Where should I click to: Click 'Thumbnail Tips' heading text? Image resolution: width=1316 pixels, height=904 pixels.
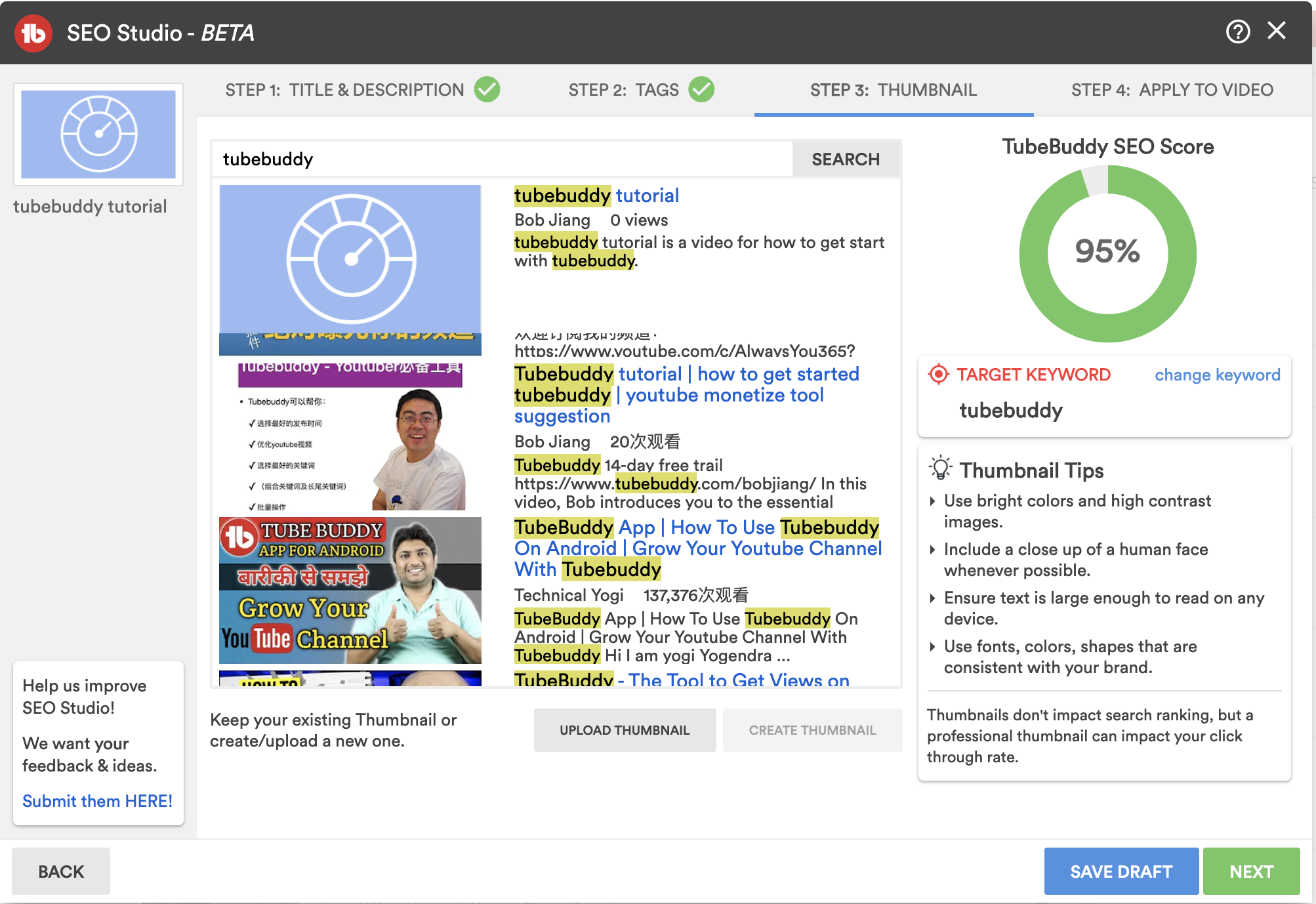[1031, 470]
